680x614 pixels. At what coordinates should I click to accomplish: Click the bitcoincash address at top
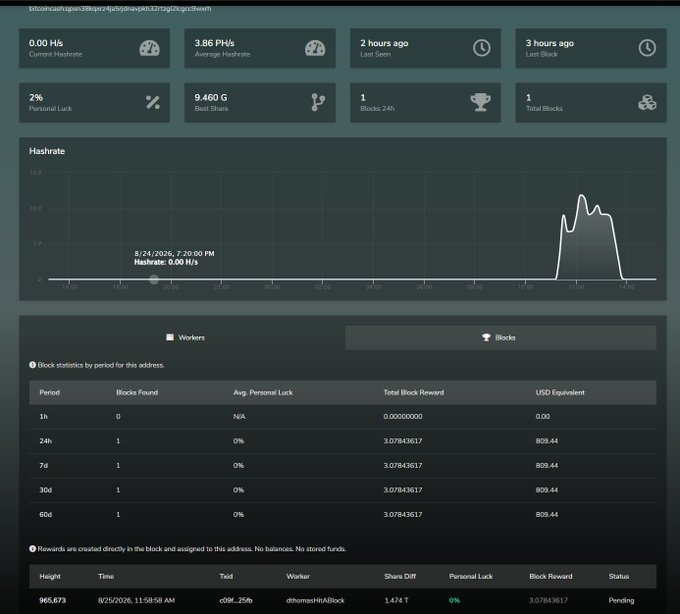[120, 8]
